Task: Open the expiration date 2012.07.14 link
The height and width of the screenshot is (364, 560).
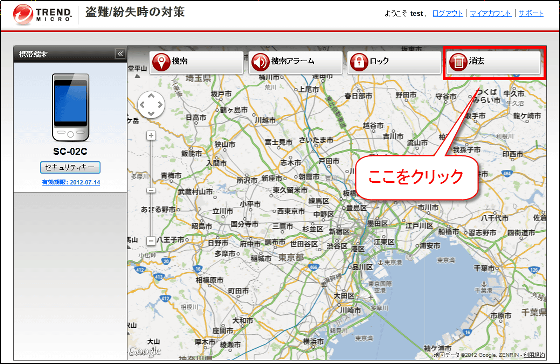Action: [71, 182]
